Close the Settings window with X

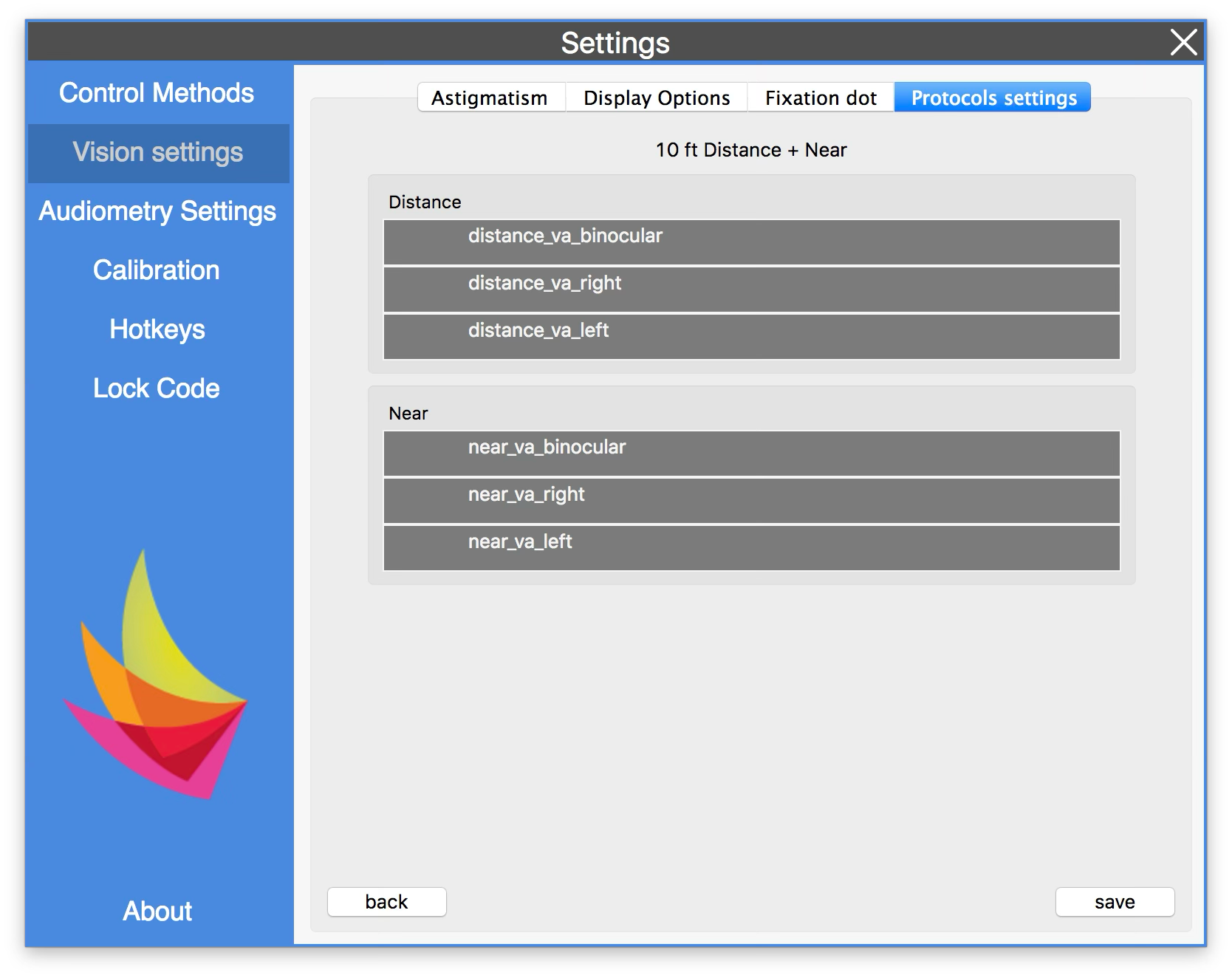click(x=1183, y=43)
